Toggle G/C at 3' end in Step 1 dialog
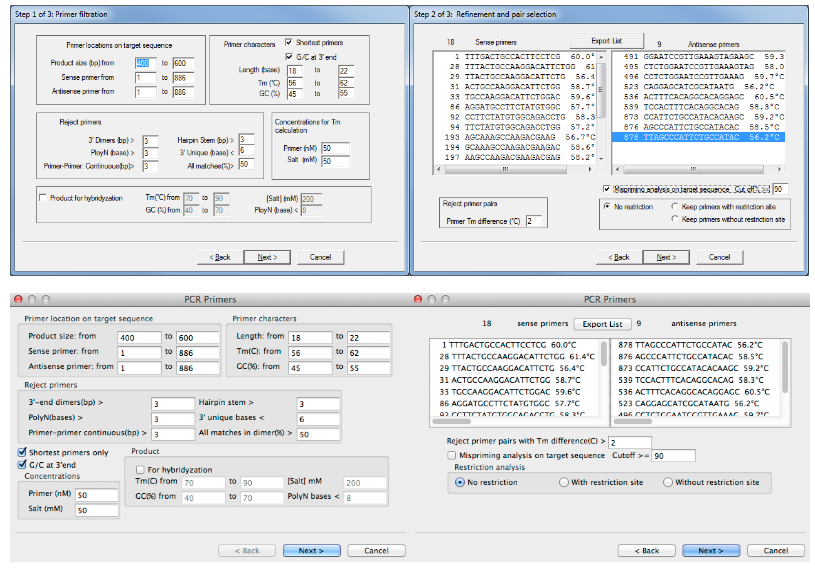 (288, 57)
